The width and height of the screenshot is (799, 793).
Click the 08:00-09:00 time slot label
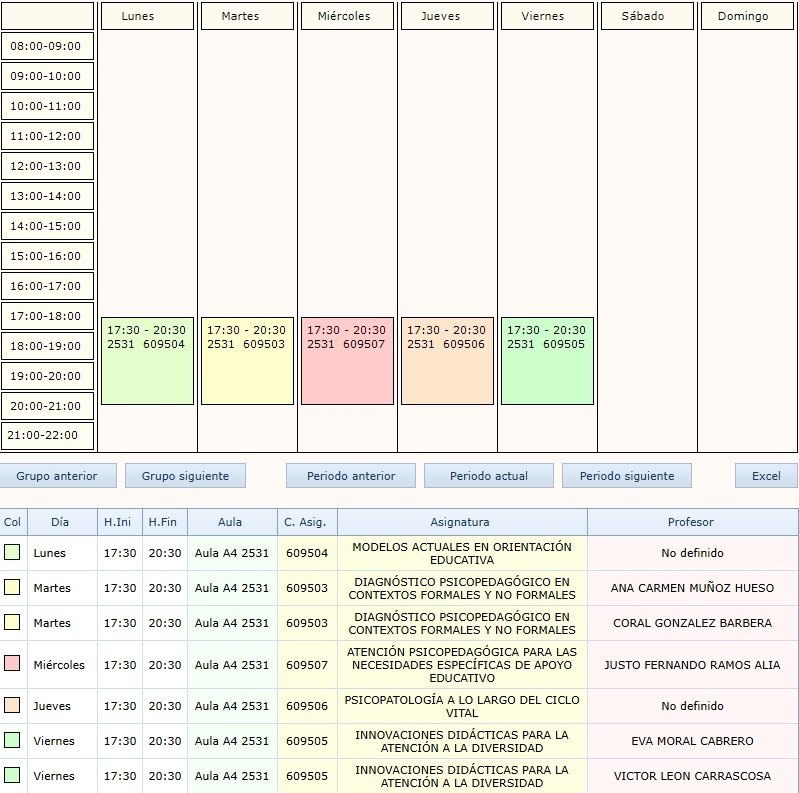click(47, 46)
